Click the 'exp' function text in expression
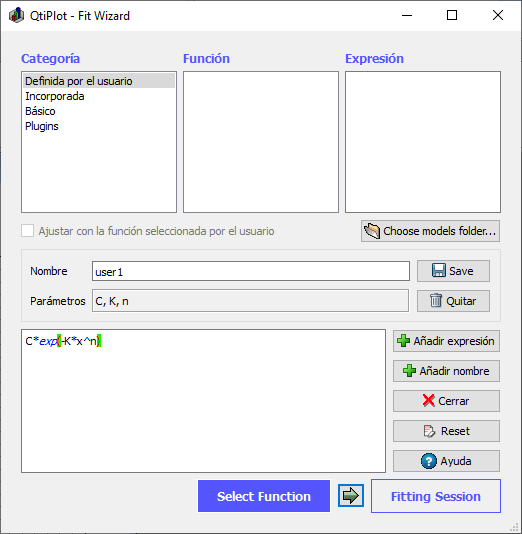The width and height of the screenshot is (522, 534). [48, 341]
